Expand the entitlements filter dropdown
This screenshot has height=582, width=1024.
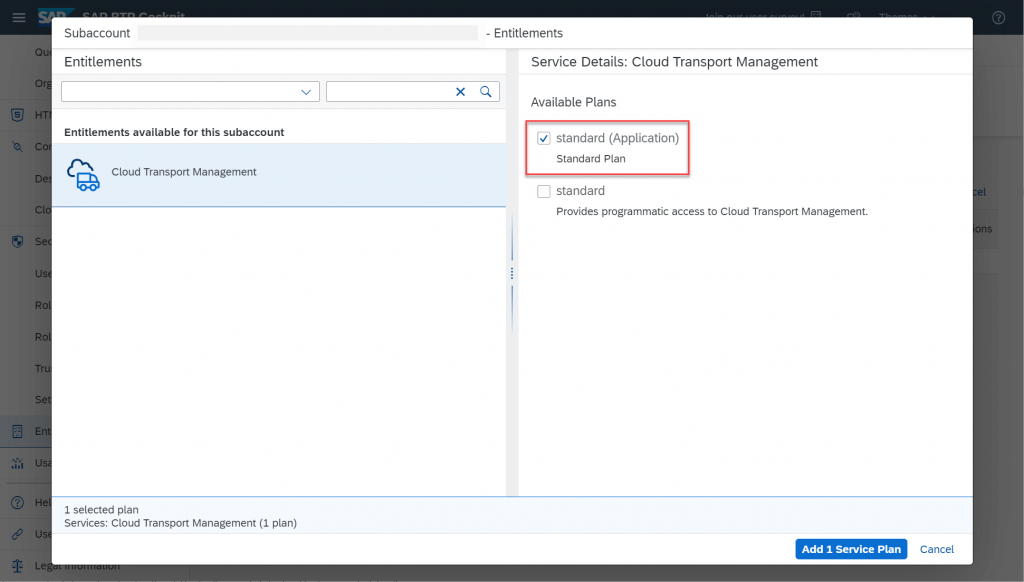click(x=306, y=92)
